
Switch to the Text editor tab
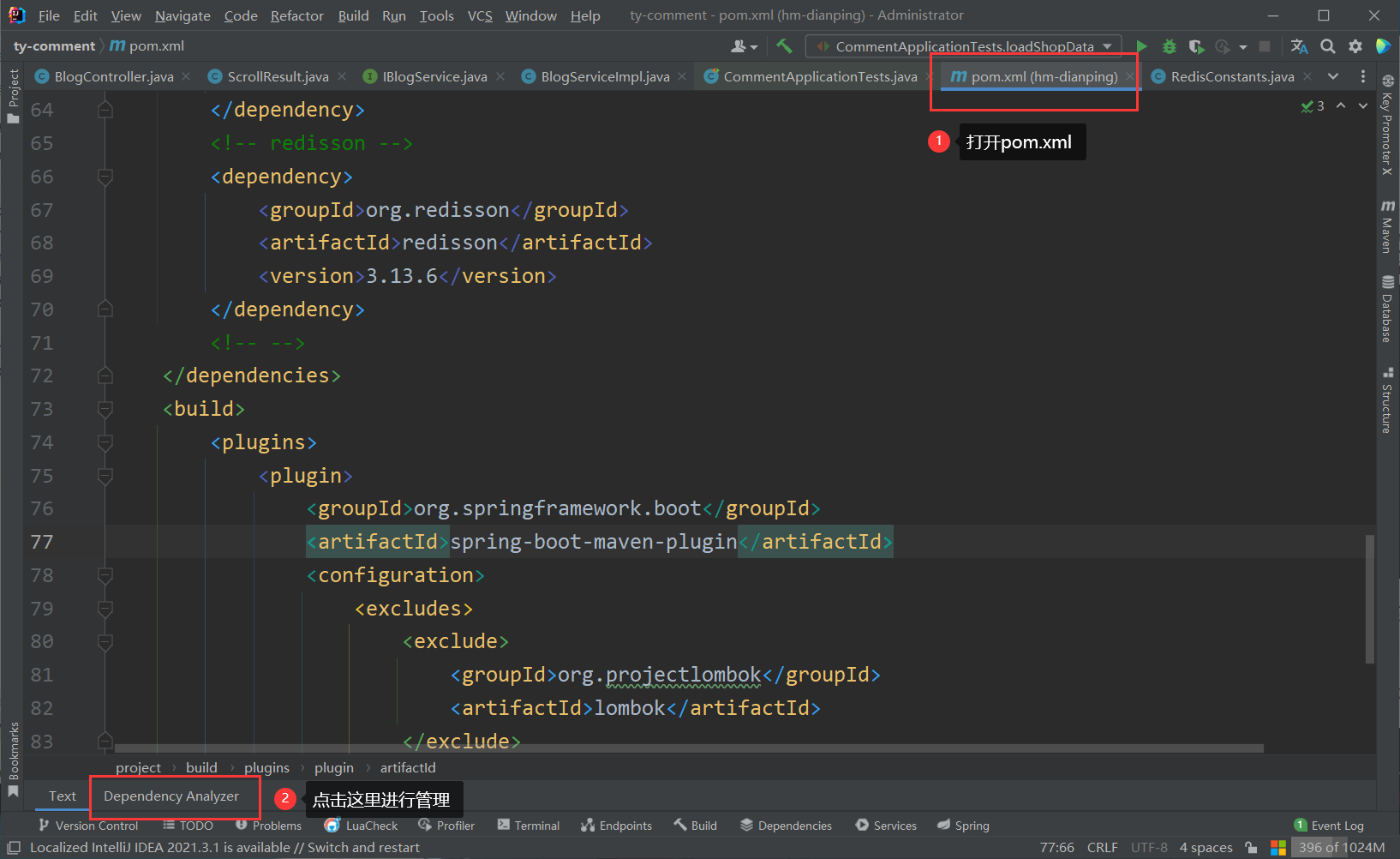coord(63,796)
